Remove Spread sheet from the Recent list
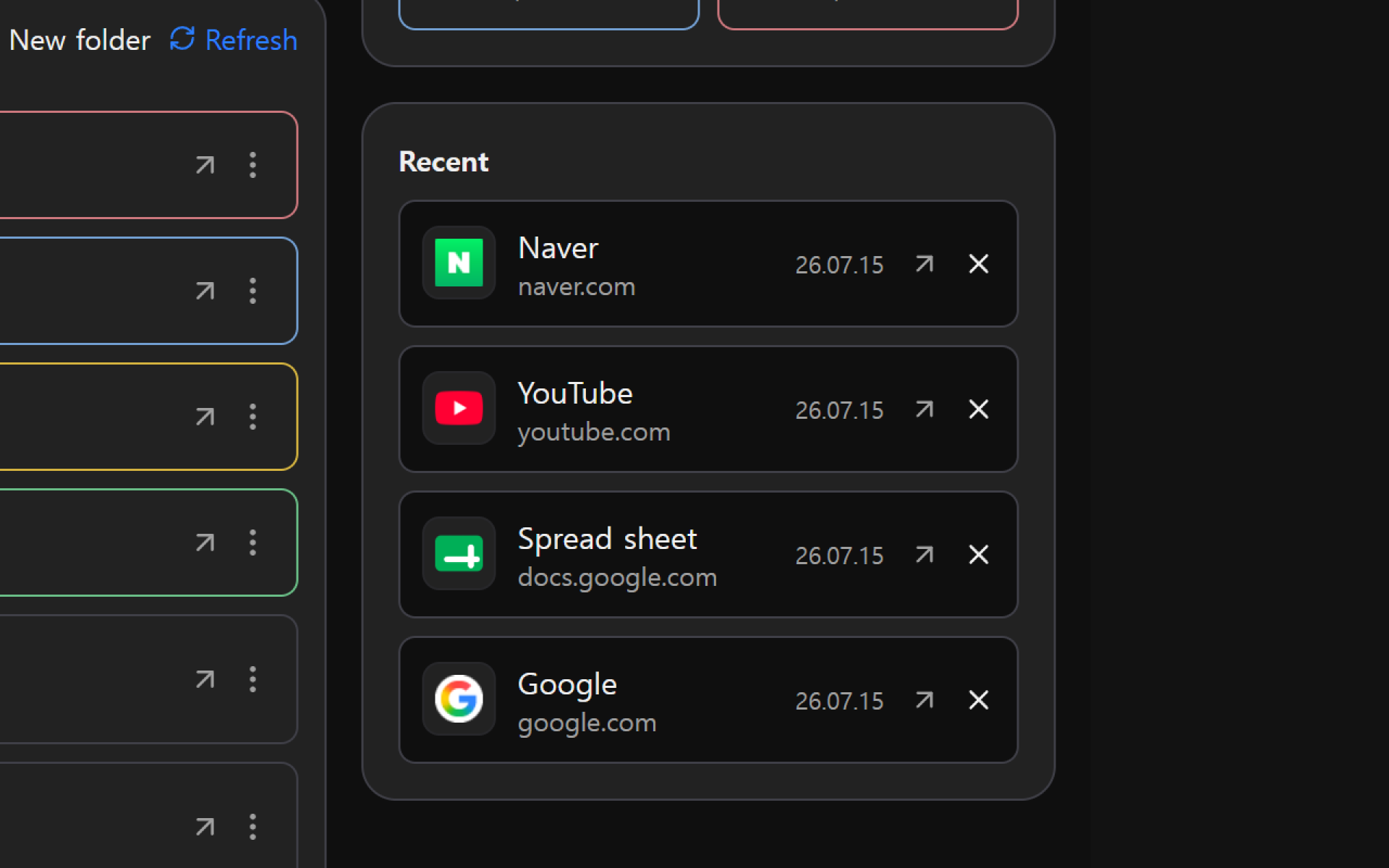This screenshot has height=868, width=1389. coord(978,555)
